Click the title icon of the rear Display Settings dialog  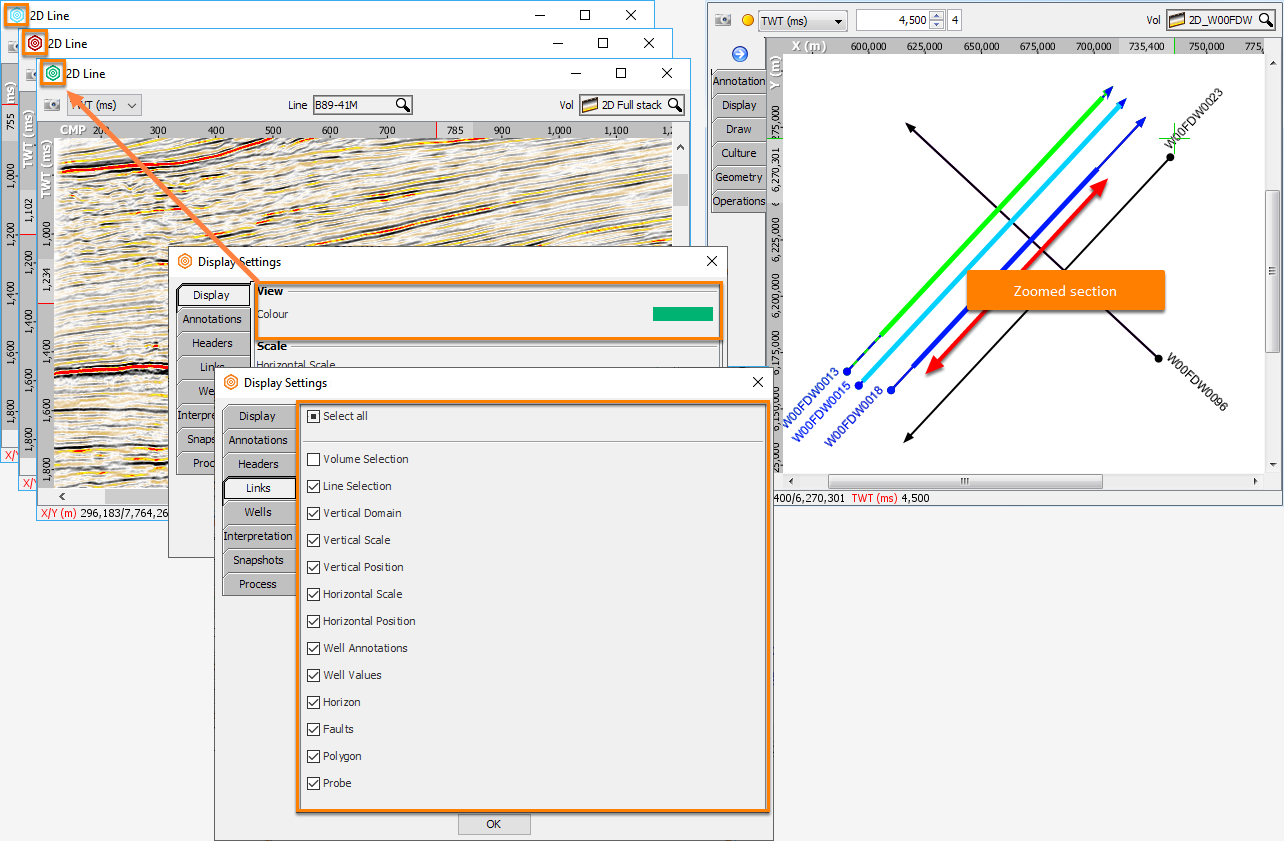coord(184,262)
